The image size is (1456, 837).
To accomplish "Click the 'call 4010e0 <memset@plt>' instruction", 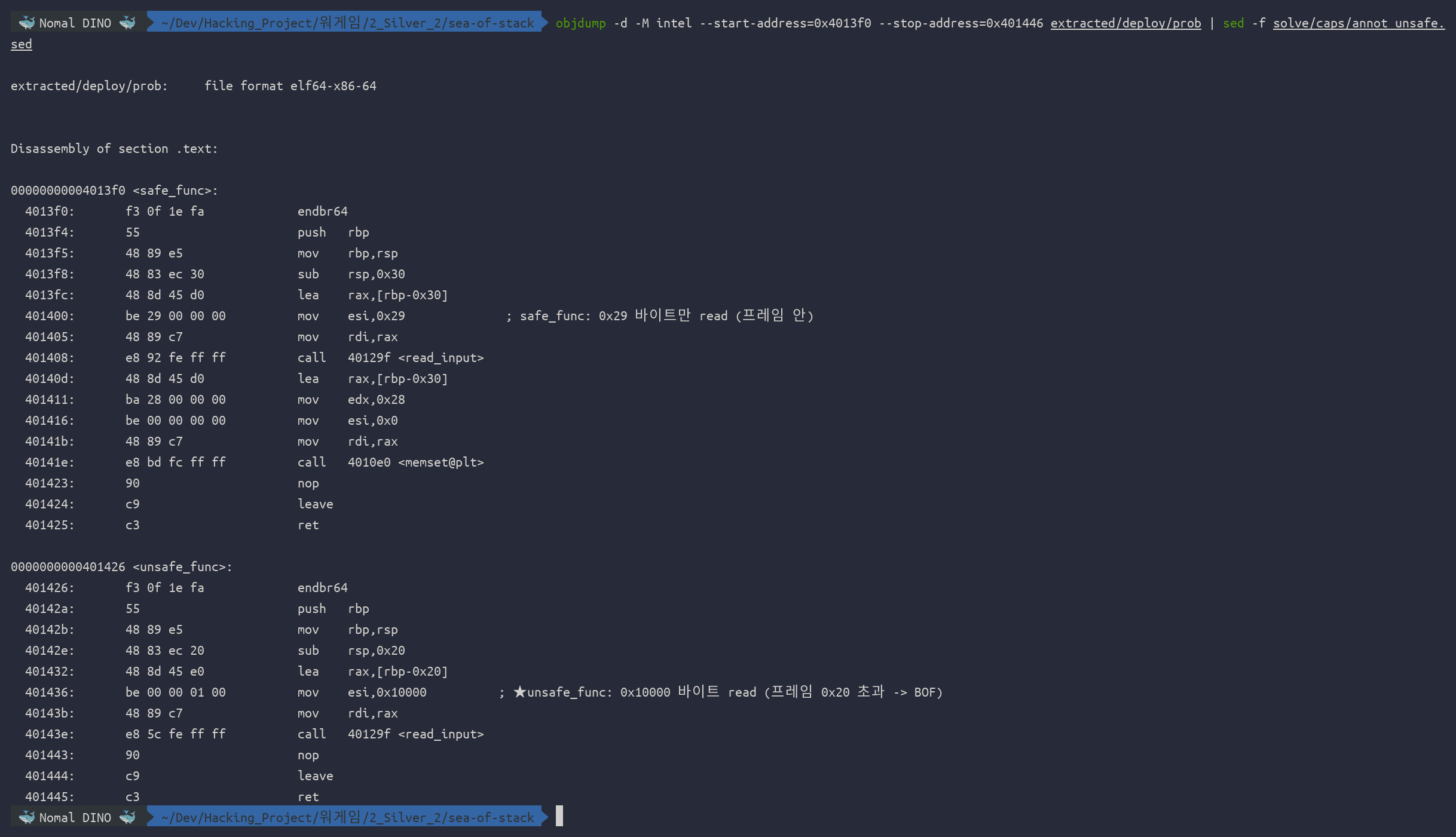I will point(391,462).
